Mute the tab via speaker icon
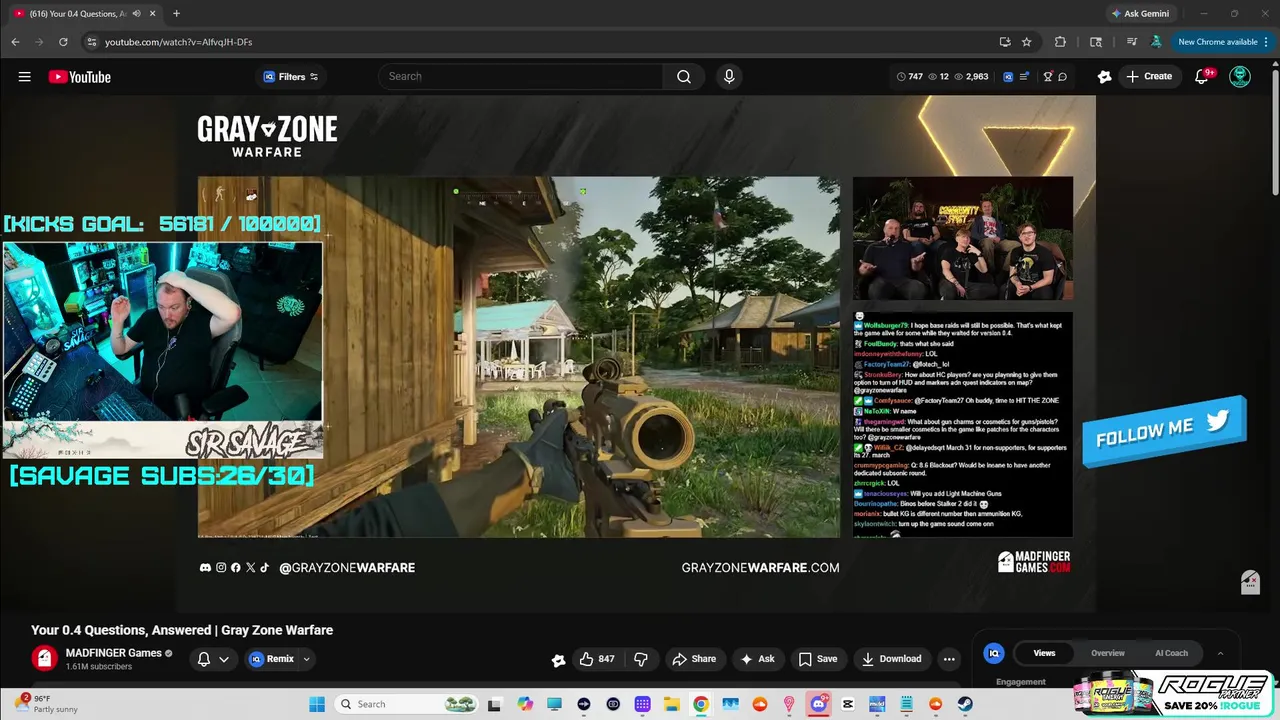1280x720 pixels. click(x=136, y=14)
